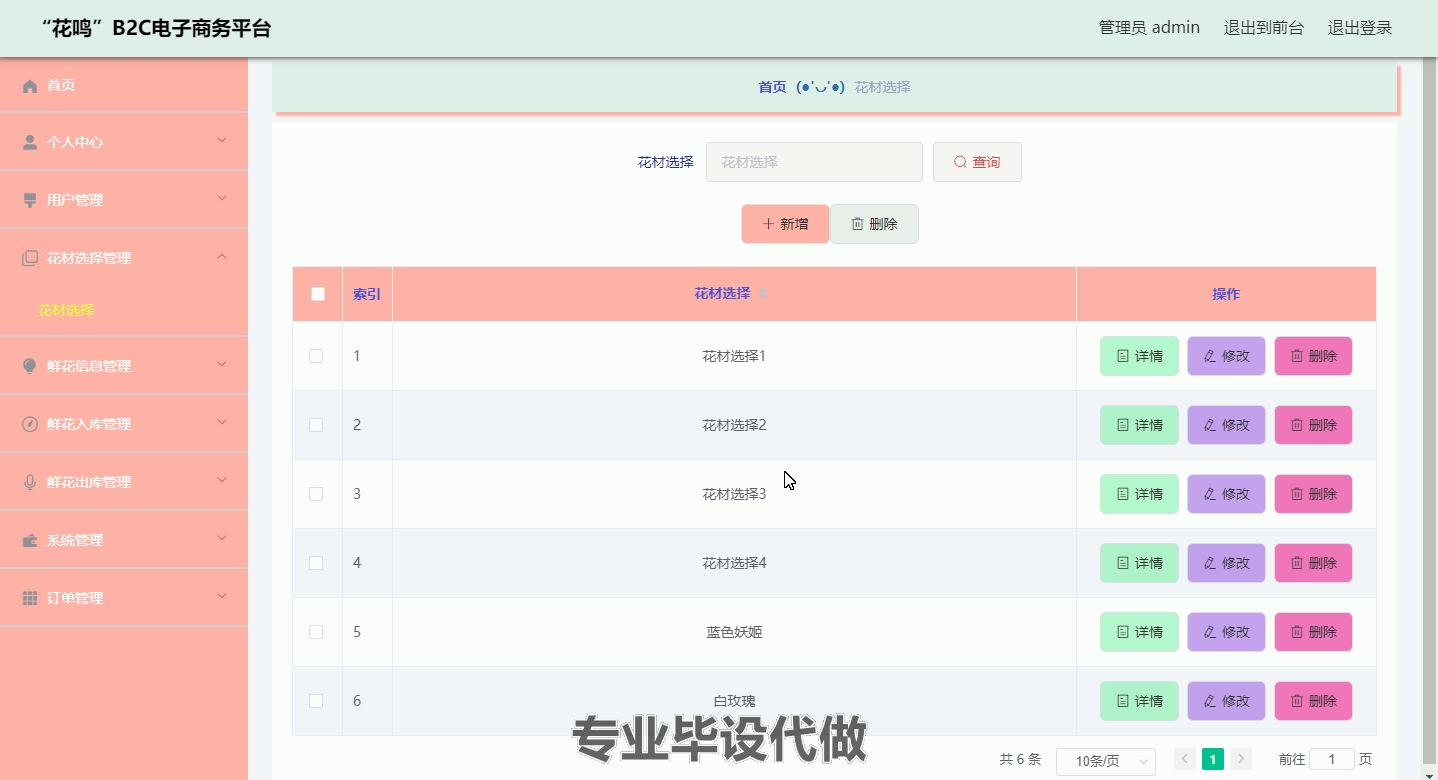Click the plus icon in 新增 button
Screen dimensions: 1438x780
pyautogui.click(x=768, y=224)
